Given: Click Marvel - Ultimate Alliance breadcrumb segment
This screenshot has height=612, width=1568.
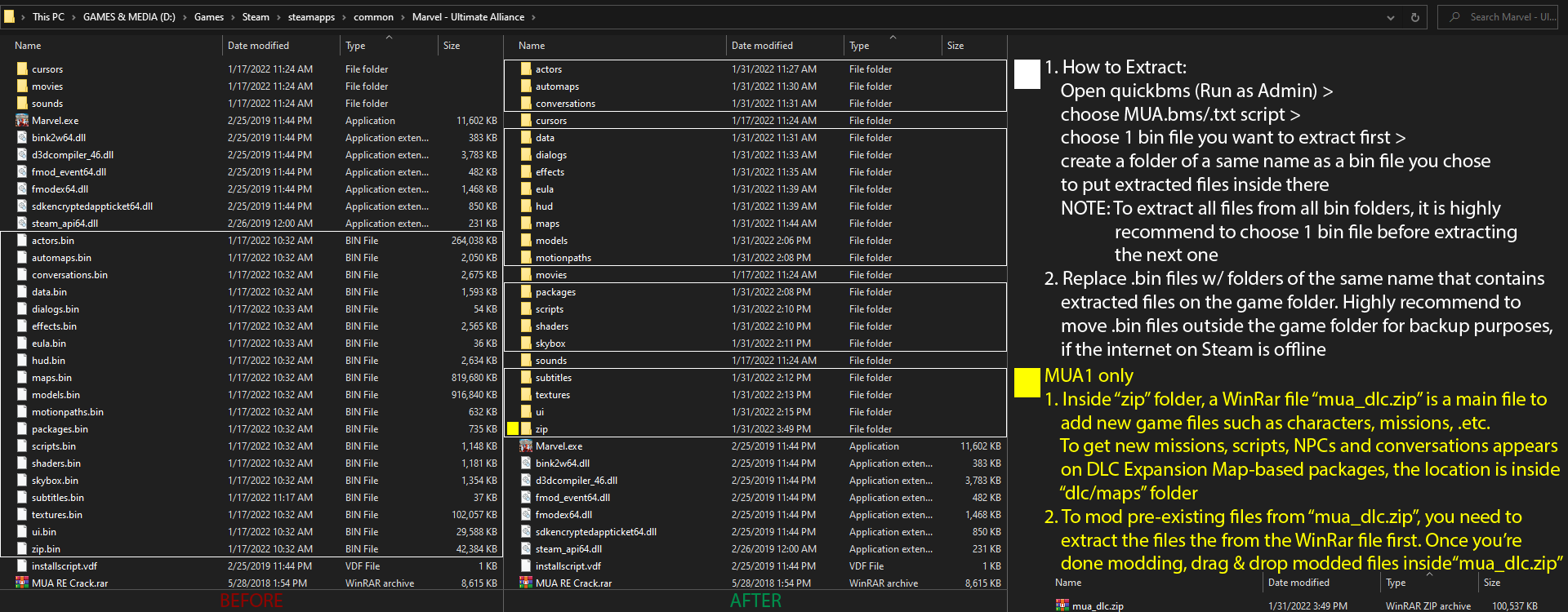Looking at the screenshot, I should point(468,17).
